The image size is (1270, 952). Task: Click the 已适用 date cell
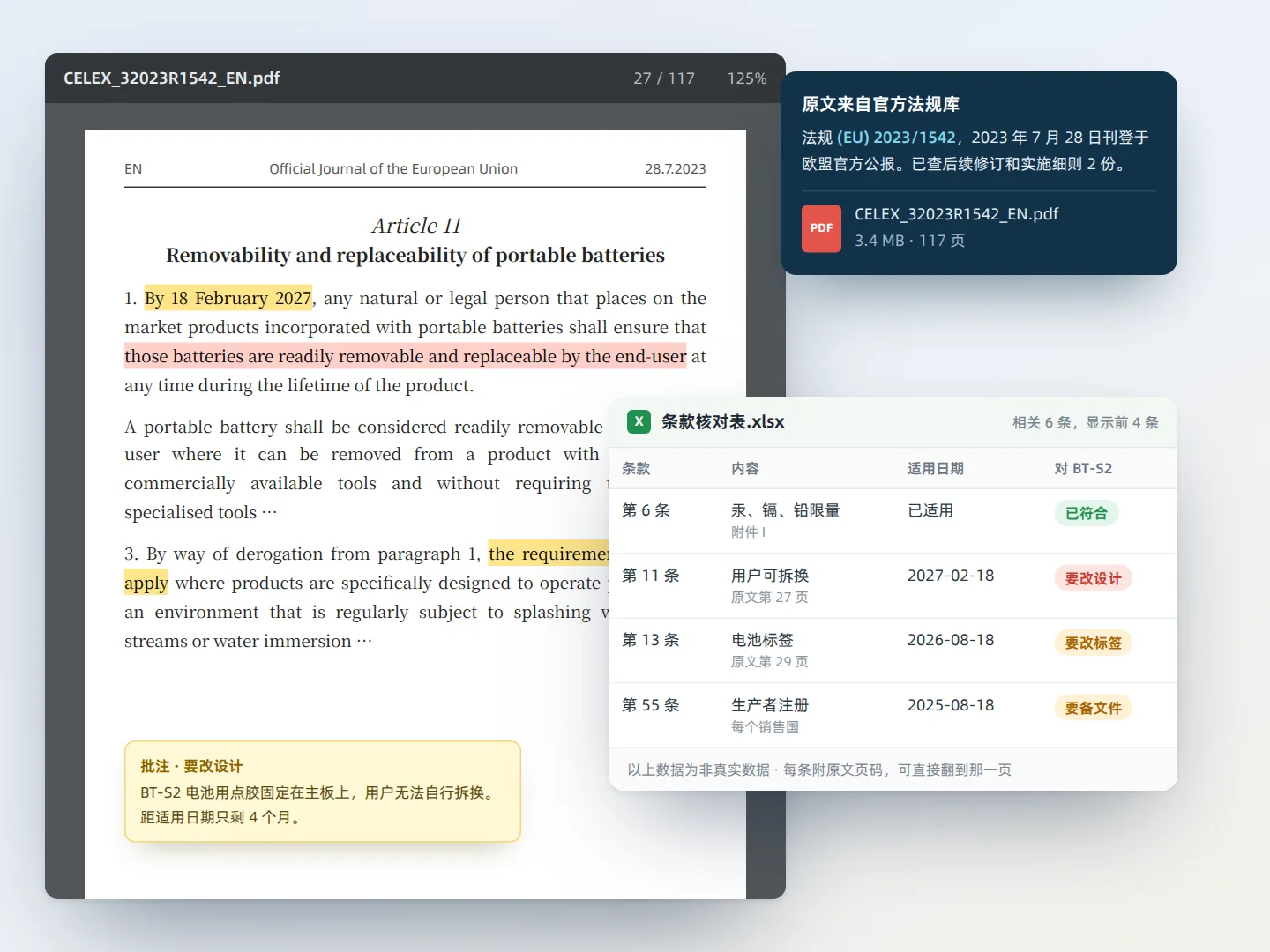[930, 510]
